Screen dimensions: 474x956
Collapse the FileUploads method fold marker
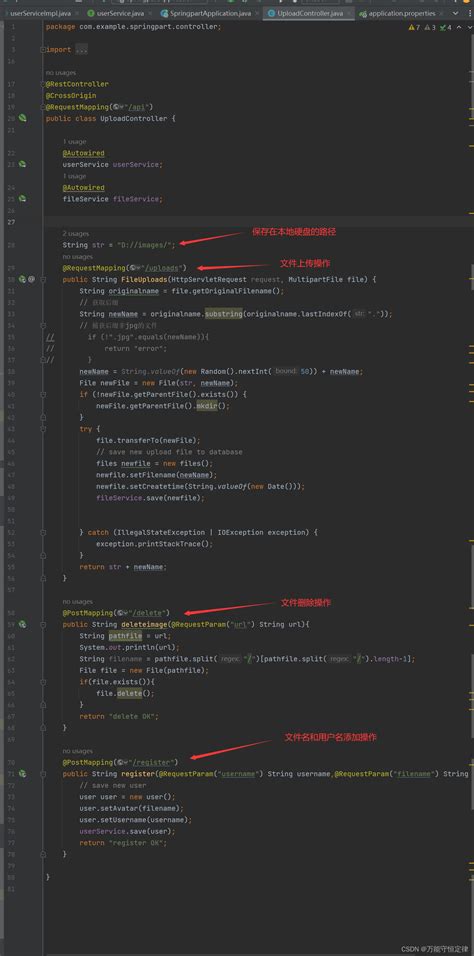point(42,279)
